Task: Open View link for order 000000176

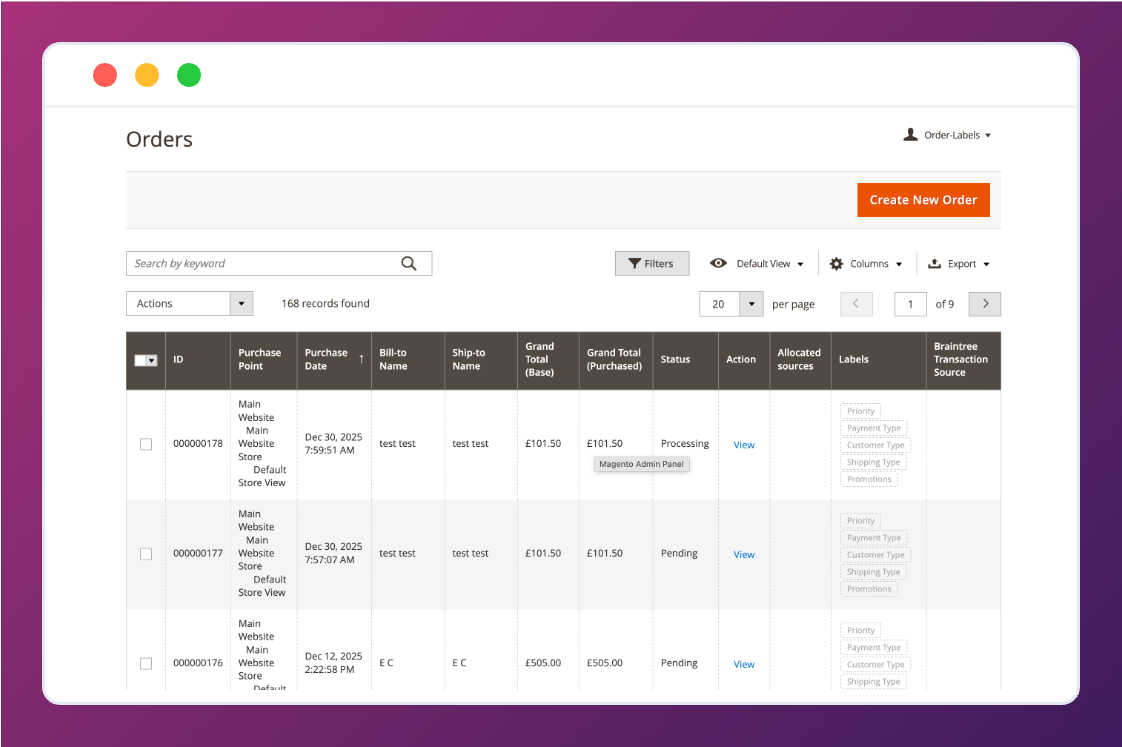Action: click(743, 664)
